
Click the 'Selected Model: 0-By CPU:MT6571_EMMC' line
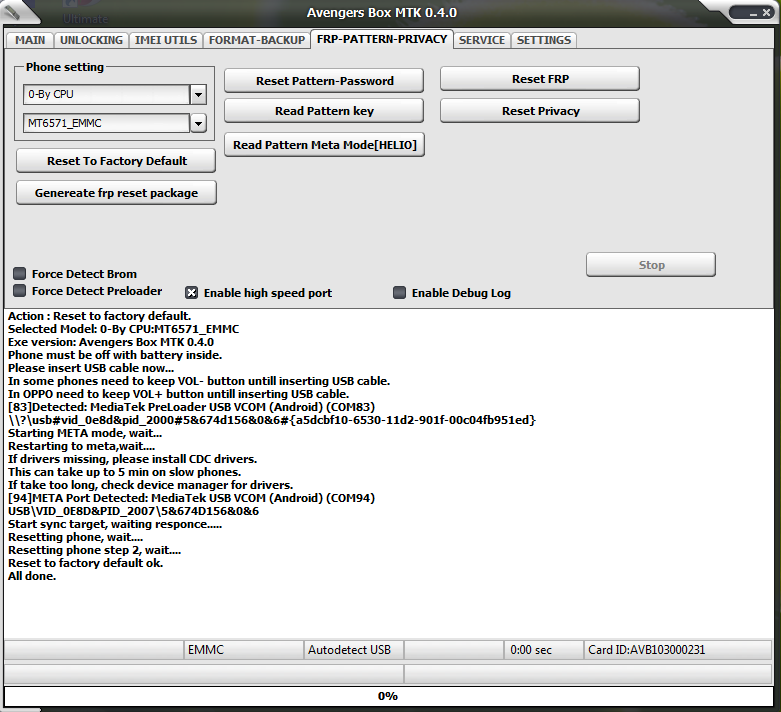[x=123, y=329]
